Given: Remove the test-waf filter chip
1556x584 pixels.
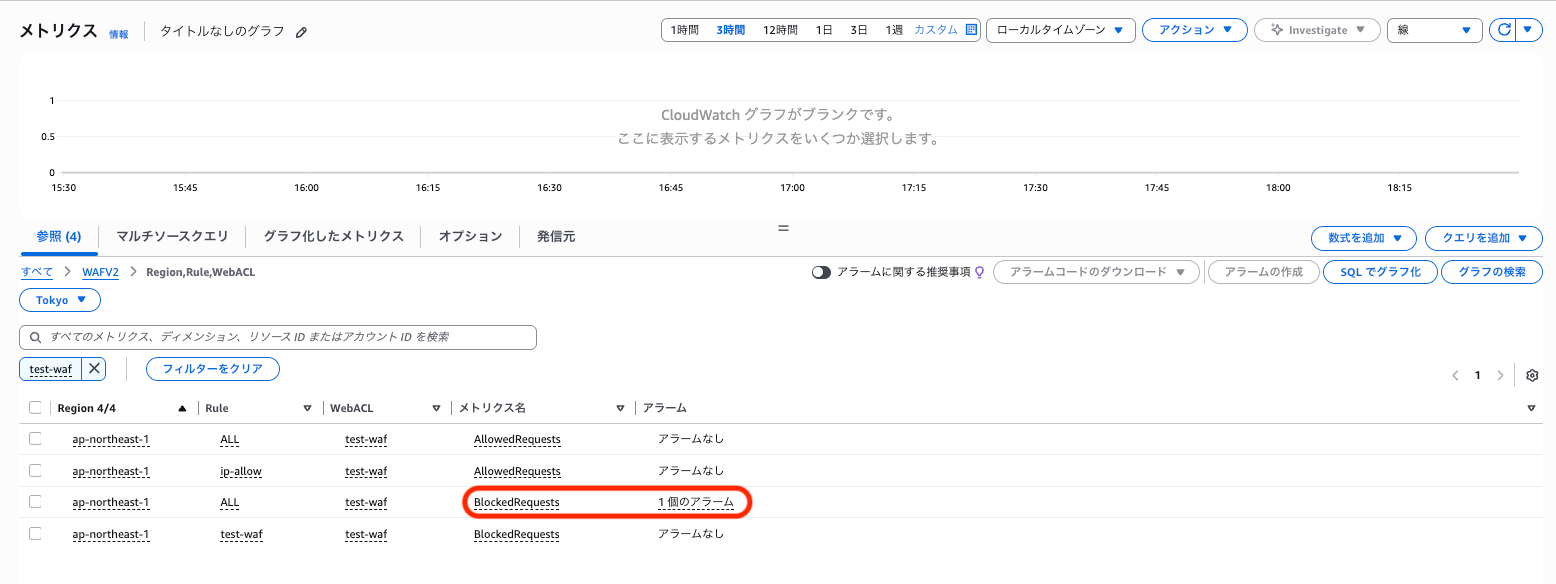Looking at the screenshot, I should 94,369.
